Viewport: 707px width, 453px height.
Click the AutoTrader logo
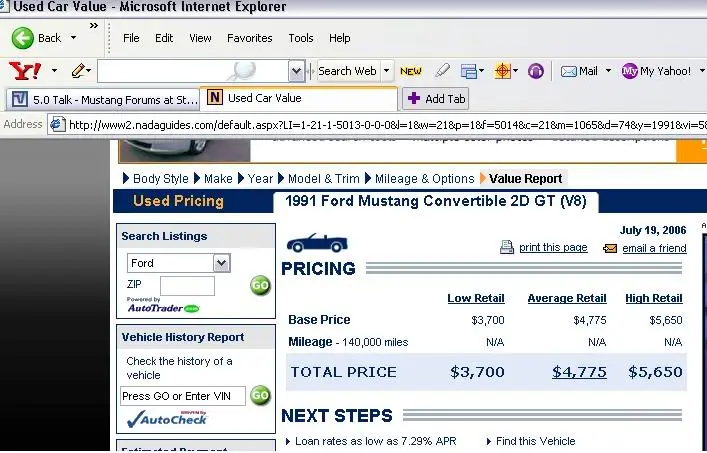point(163,308)
